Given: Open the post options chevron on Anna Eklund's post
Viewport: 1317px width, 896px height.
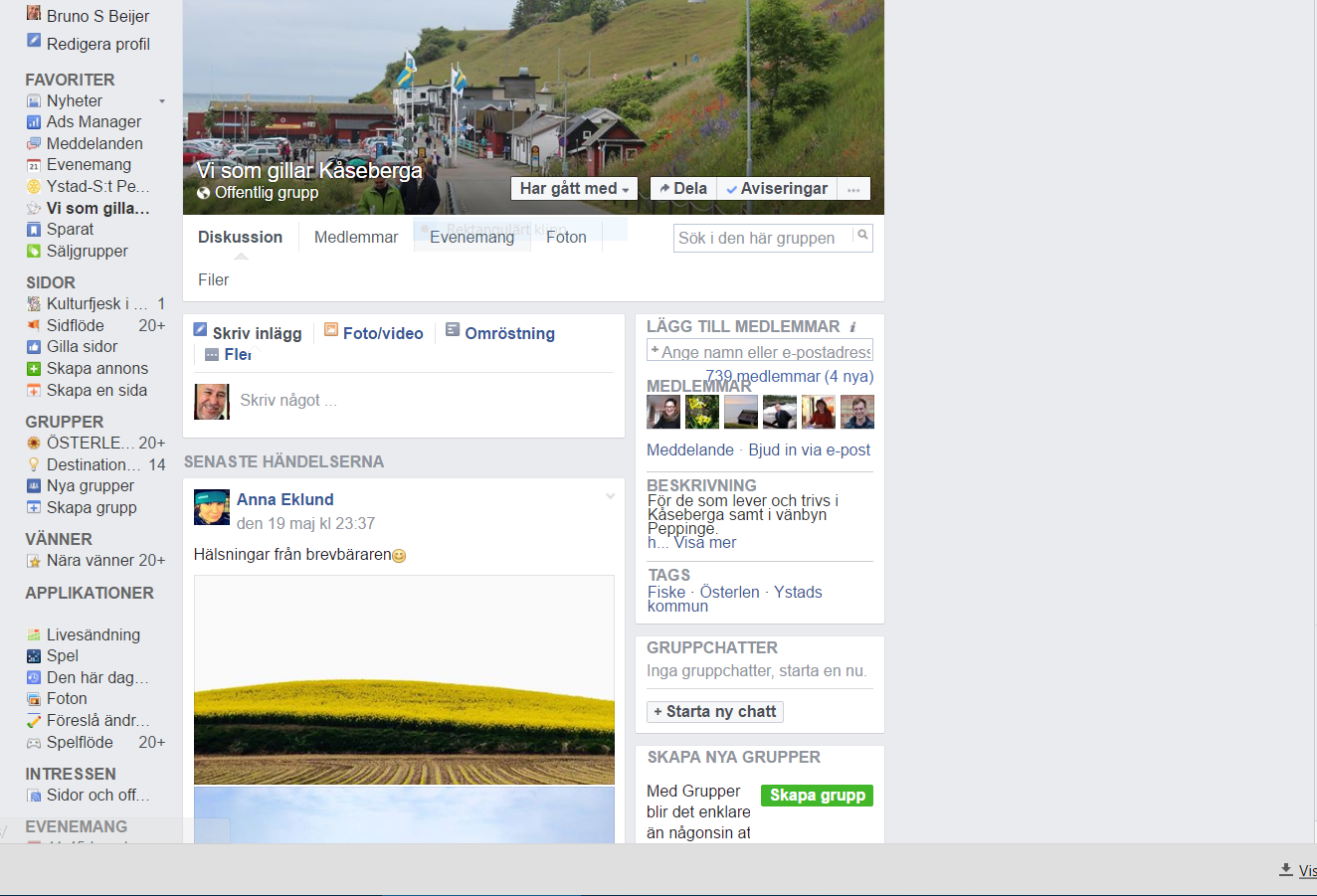Looking at the screenshot, I should 611,496.
